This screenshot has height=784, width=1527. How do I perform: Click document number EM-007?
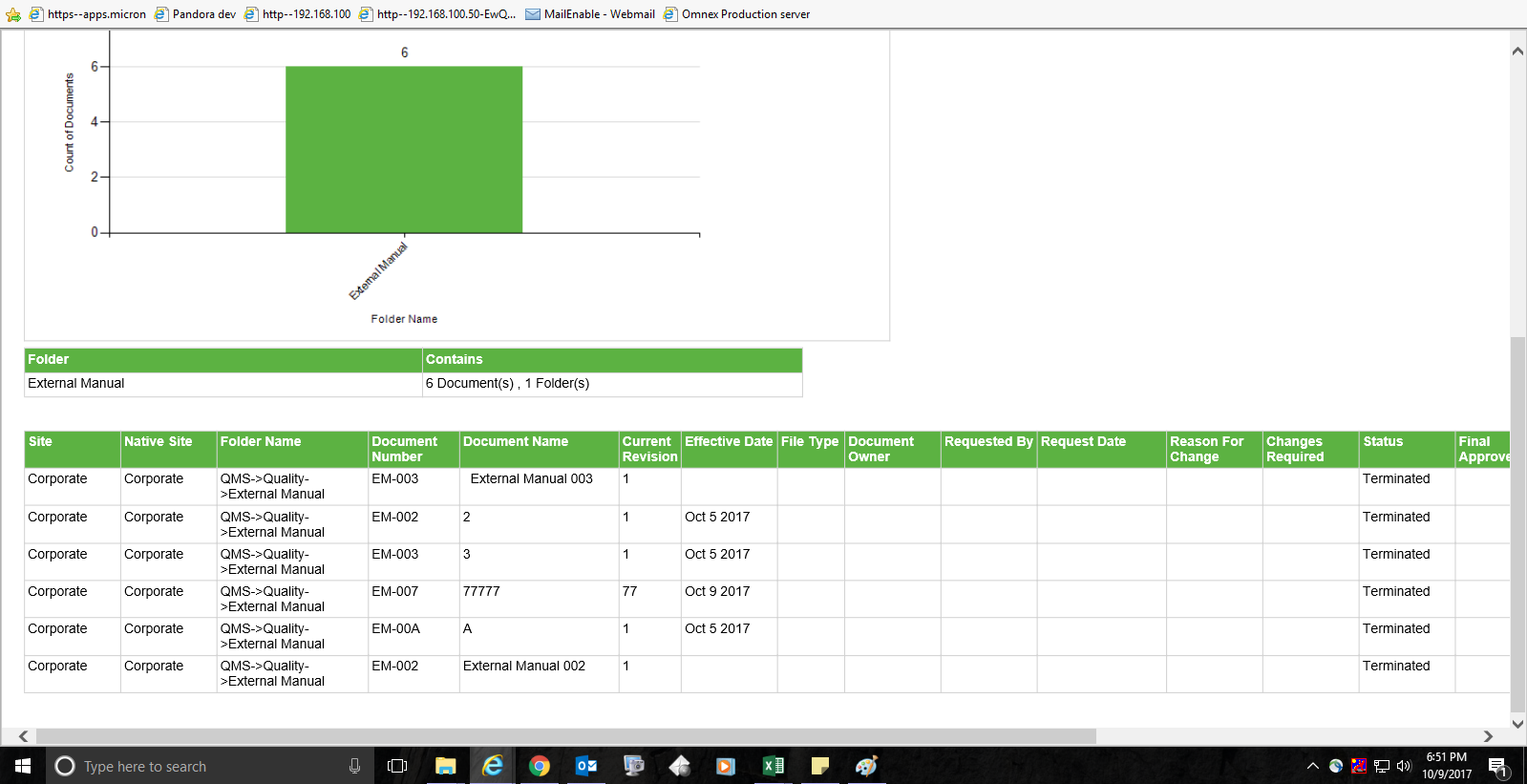(395, 591)
